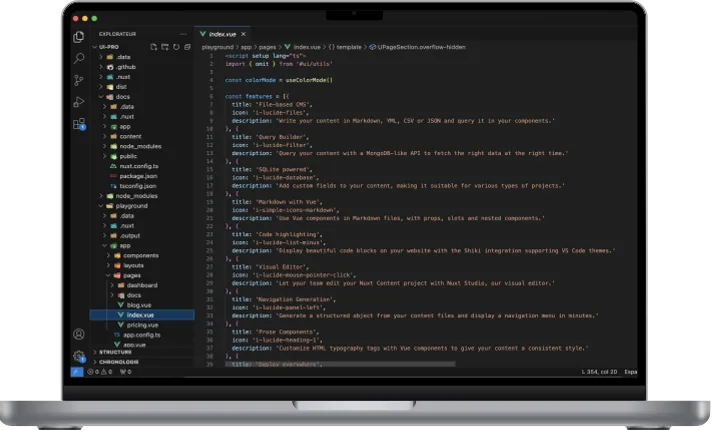Viewport: 712px width, 430px height.
Task: Click code text "icon: 'i-lucide-database'"
Action: 275,178
